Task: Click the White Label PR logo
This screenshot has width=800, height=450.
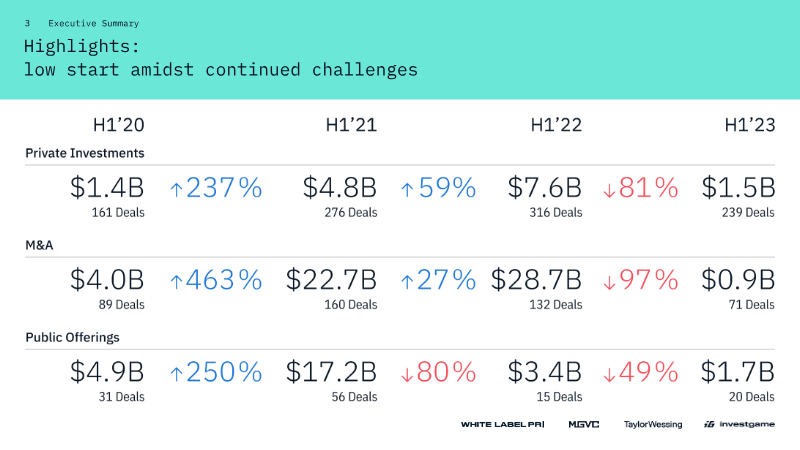Action: click(502, 425)
